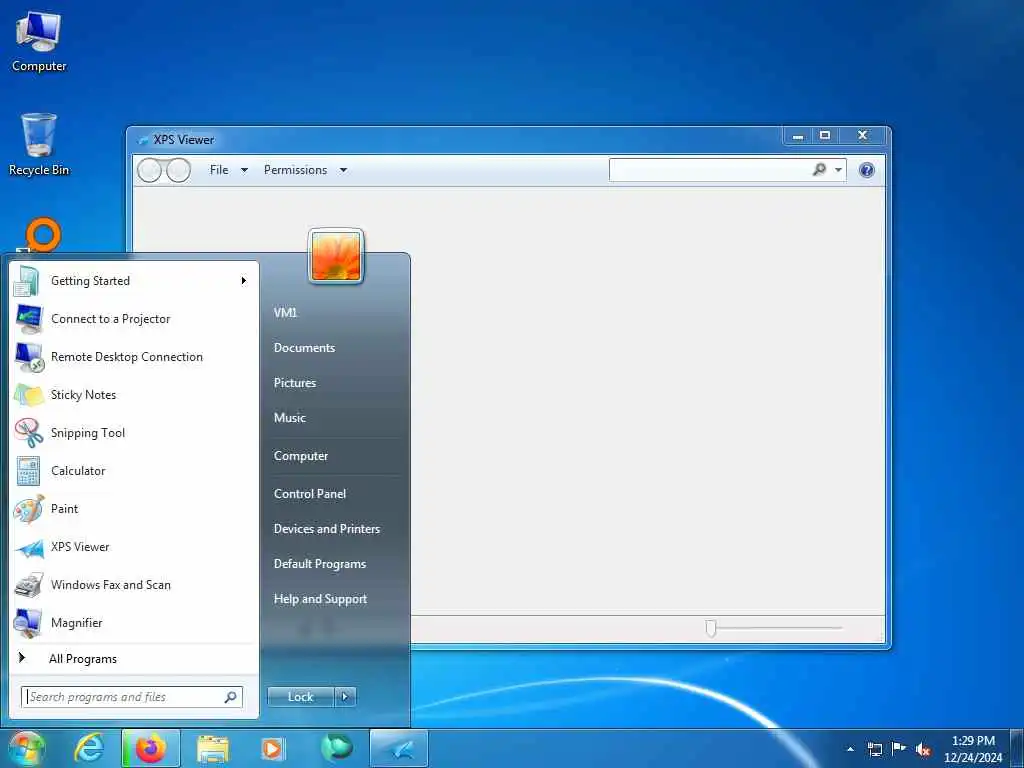Click the Lock button
This screenshot has height=768, width=1024.
tap(300, 697)
